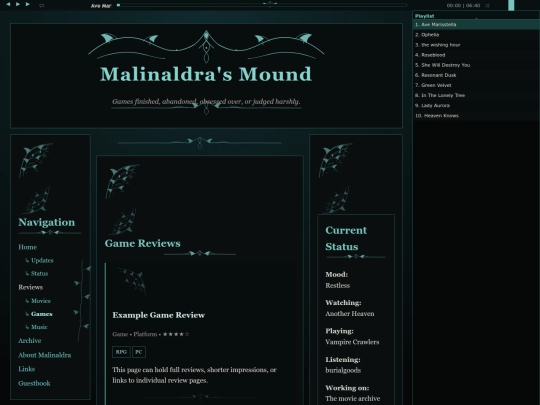The image size is (540, 405).
Task: Open the Updates sub-link under Home
Action: 42,260
